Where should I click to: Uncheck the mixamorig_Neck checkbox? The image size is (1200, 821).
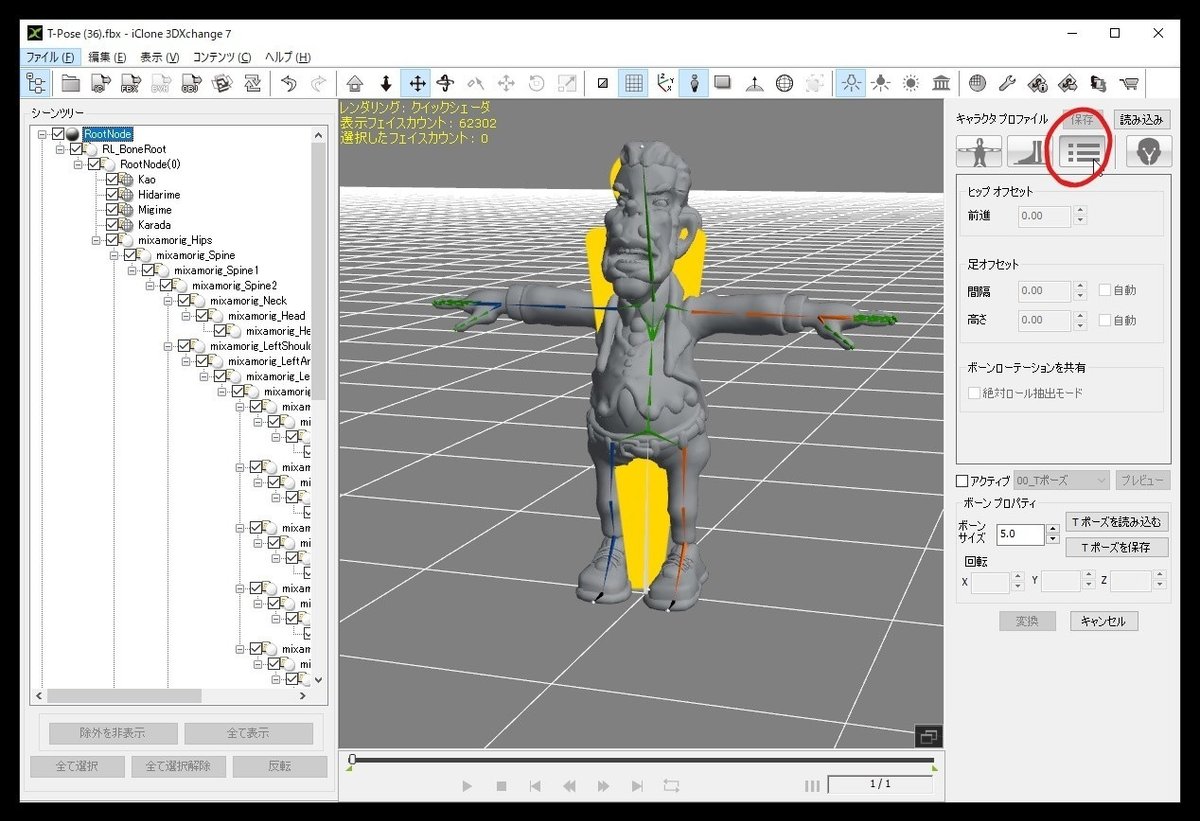pos(184,301)
